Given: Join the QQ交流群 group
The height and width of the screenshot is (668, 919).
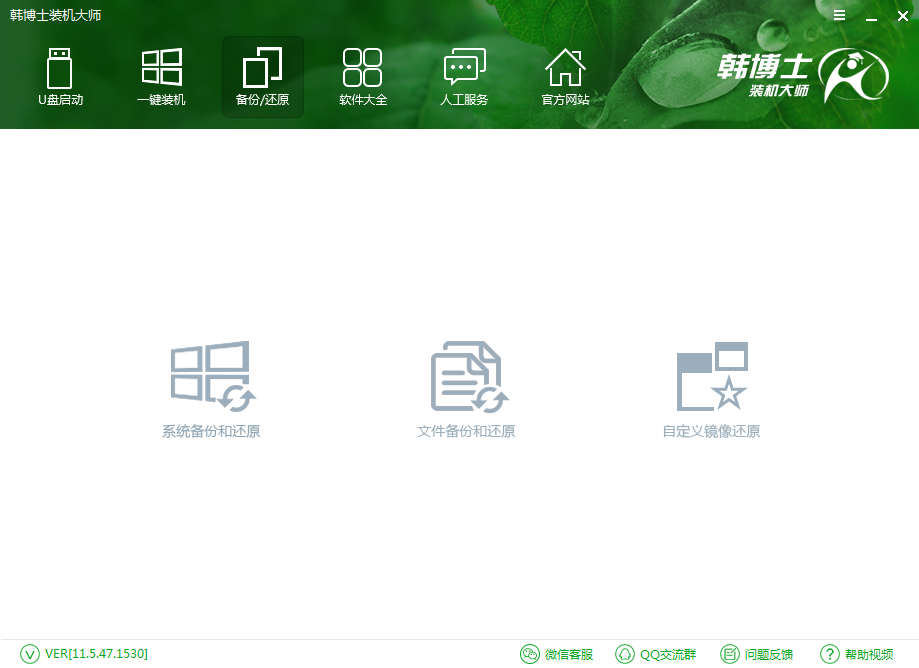Looking at the screenshot, I should pos(655,654).
